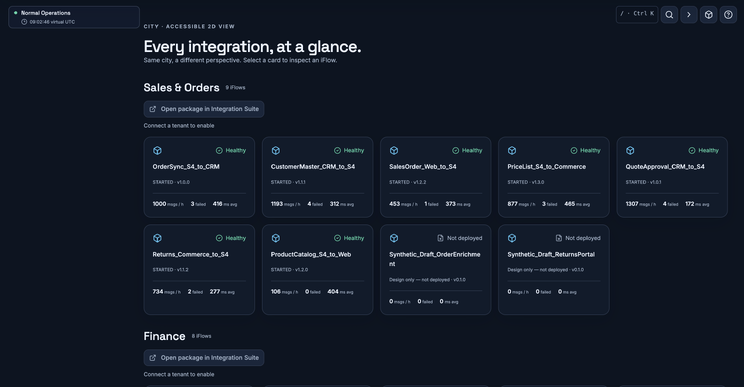Click 1193 msgs/h value on CustomerMaster card
The width and height of the screenshot is (744, 387).
(286, 204)
